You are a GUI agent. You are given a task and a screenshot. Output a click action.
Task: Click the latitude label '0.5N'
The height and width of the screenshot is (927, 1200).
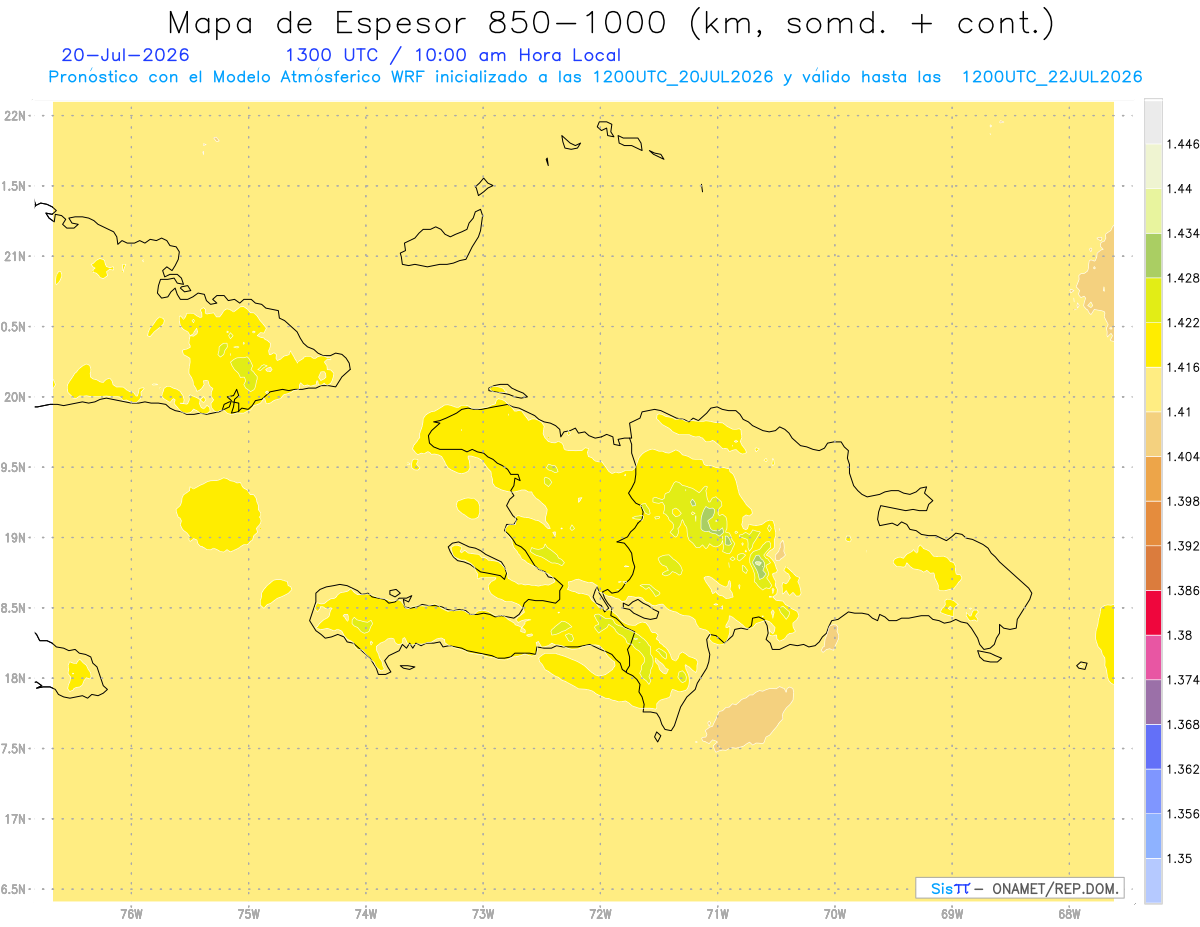pyautogui.click(x=15, y=327)
